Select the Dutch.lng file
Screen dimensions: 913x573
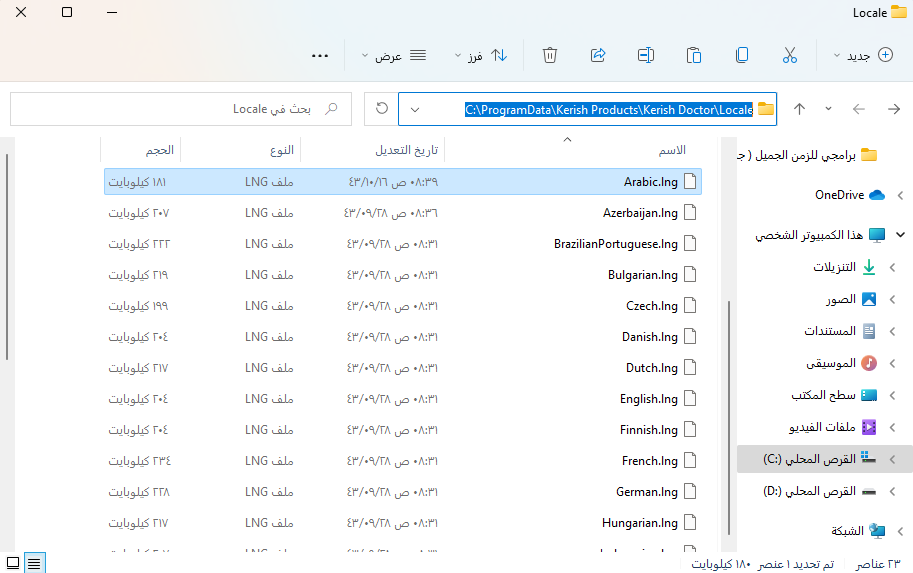[402, 367]
